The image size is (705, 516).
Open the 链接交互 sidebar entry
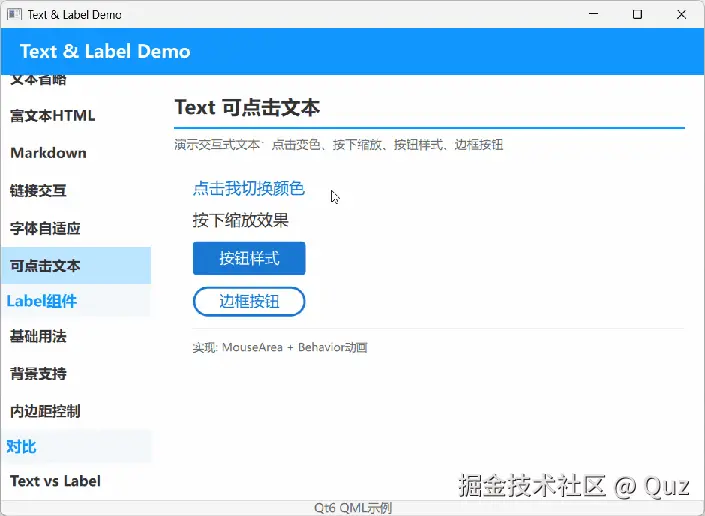pyautogui.click(x=76, y=191)
